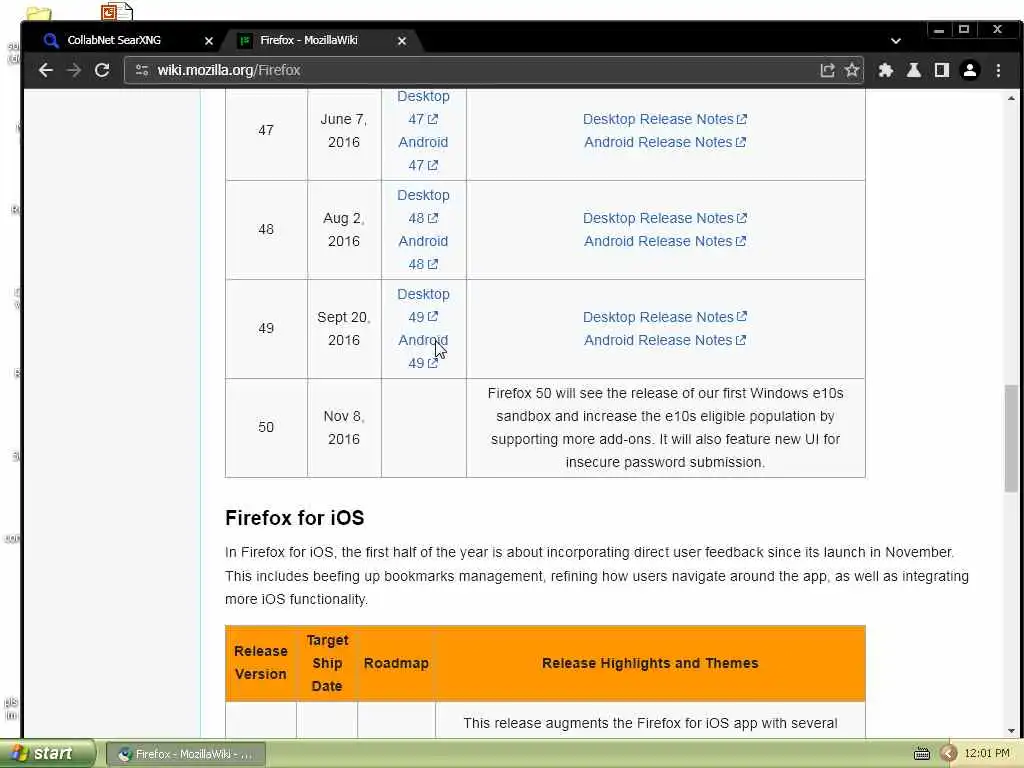The height and width of the screenshot is (768, 1024).
Task: Select the 'Sept 20, 2016' date cell
Action: [x=344, y=328]
